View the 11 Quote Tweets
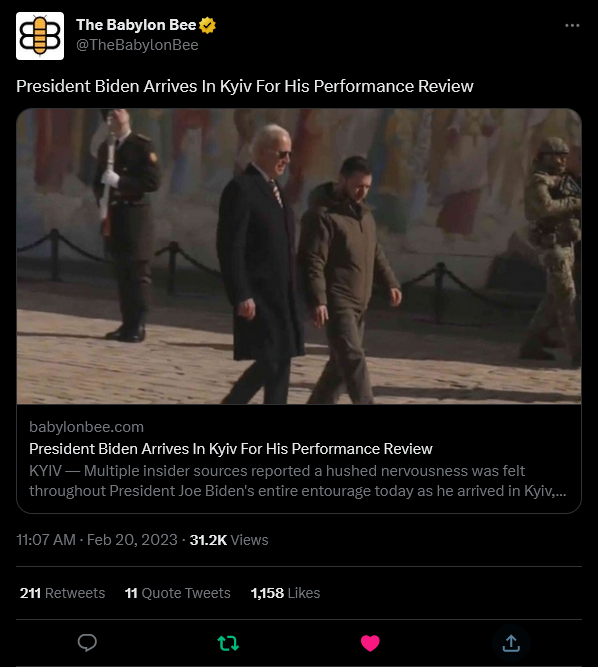This screenshot has width=598, height=667. coord(177,593)
